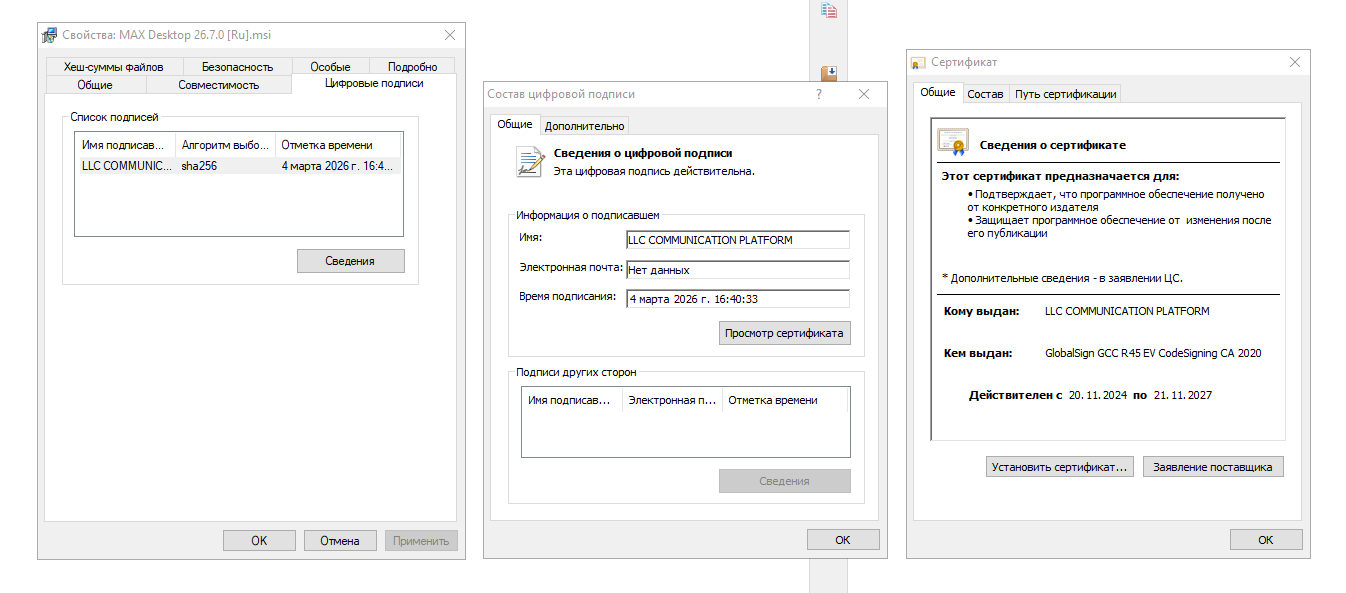Click Установить сертификат button
The height and width of the screenshot is (593, 1346).
pos(1061,467)
